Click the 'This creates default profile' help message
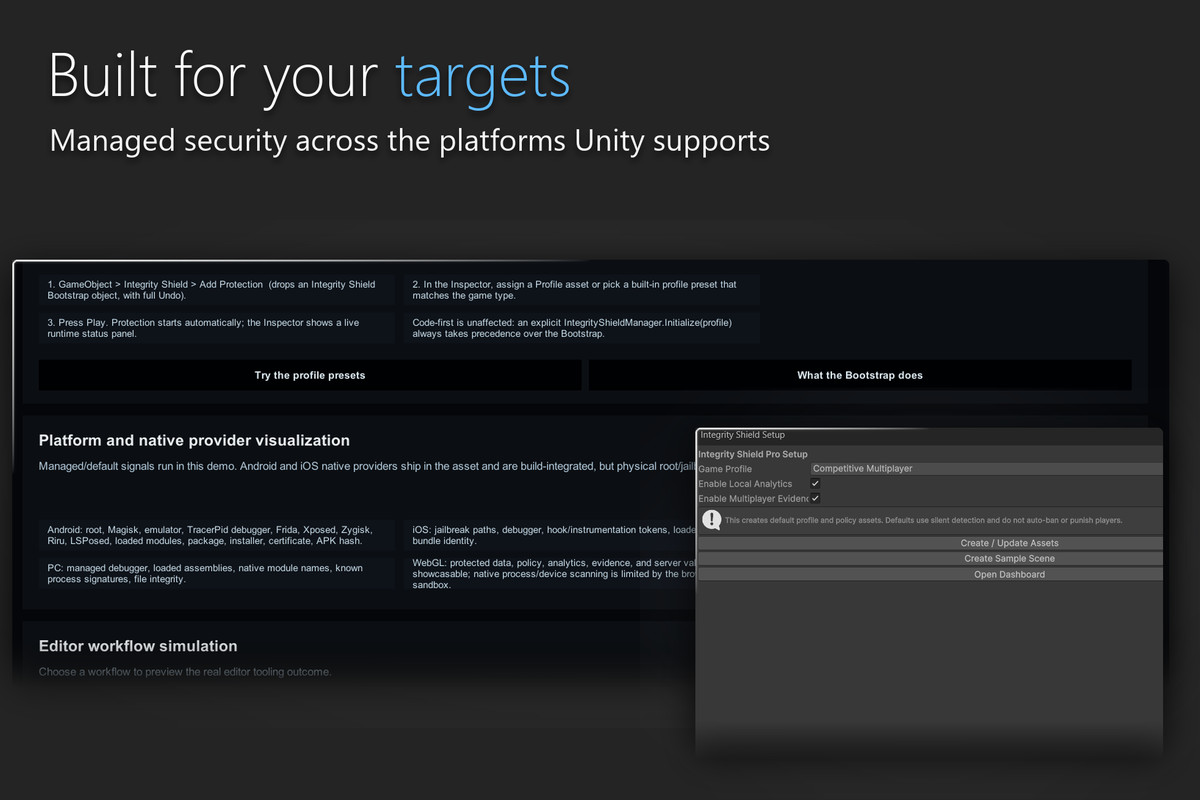Viewport: 1200px width, 800px height. coord(923,520)
